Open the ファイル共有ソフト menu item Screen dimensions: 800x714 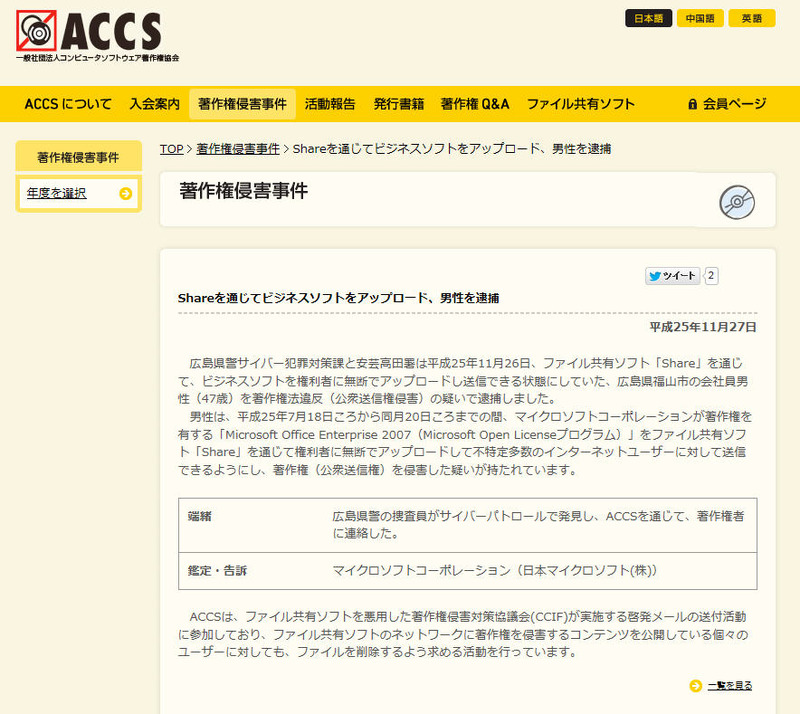tap(581, 104)
